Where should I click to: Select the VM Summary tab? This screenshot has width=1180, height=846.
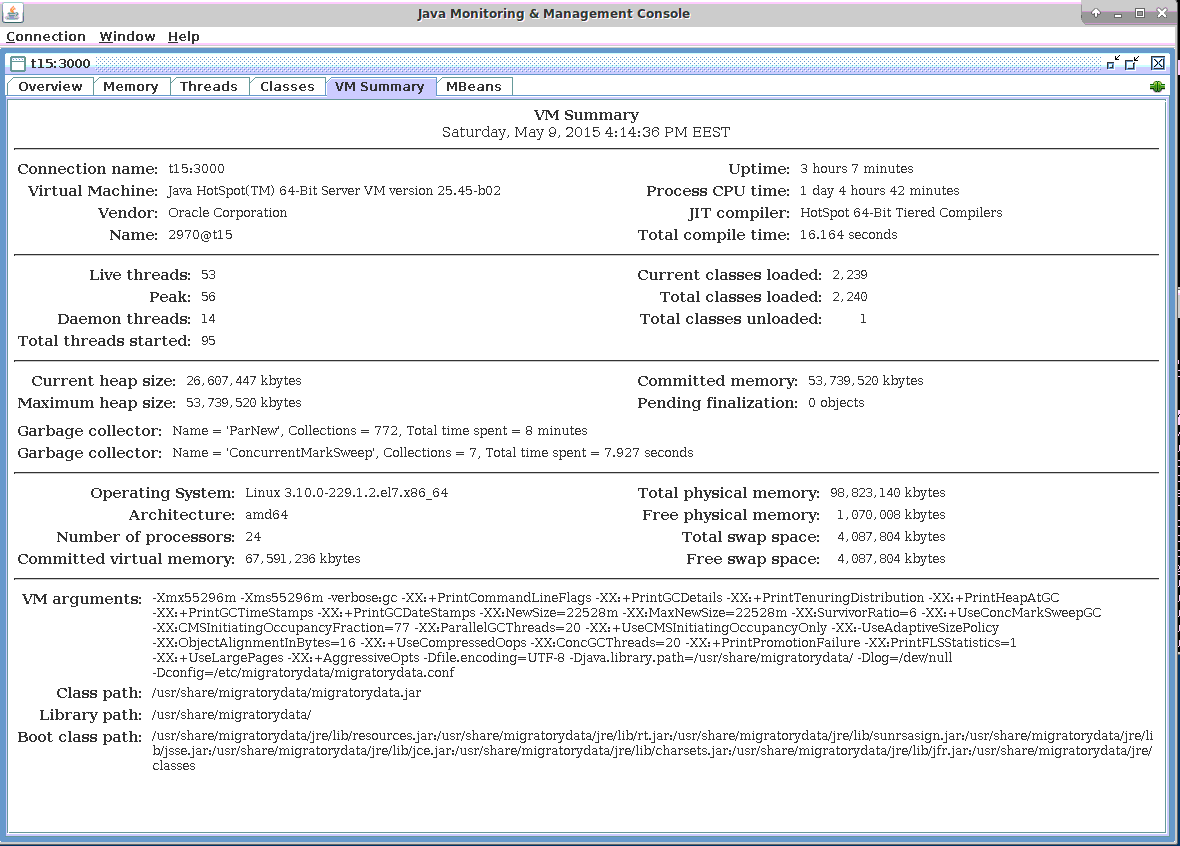pyautogui.click(x=380, y=87)
